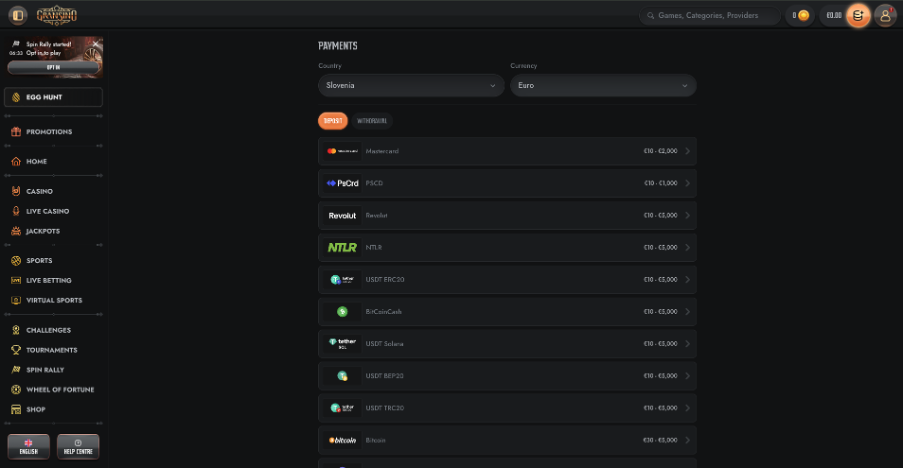Choose the Revolut payment method
The width and height of the screenshot is (904, 468).
click(507, 216)
